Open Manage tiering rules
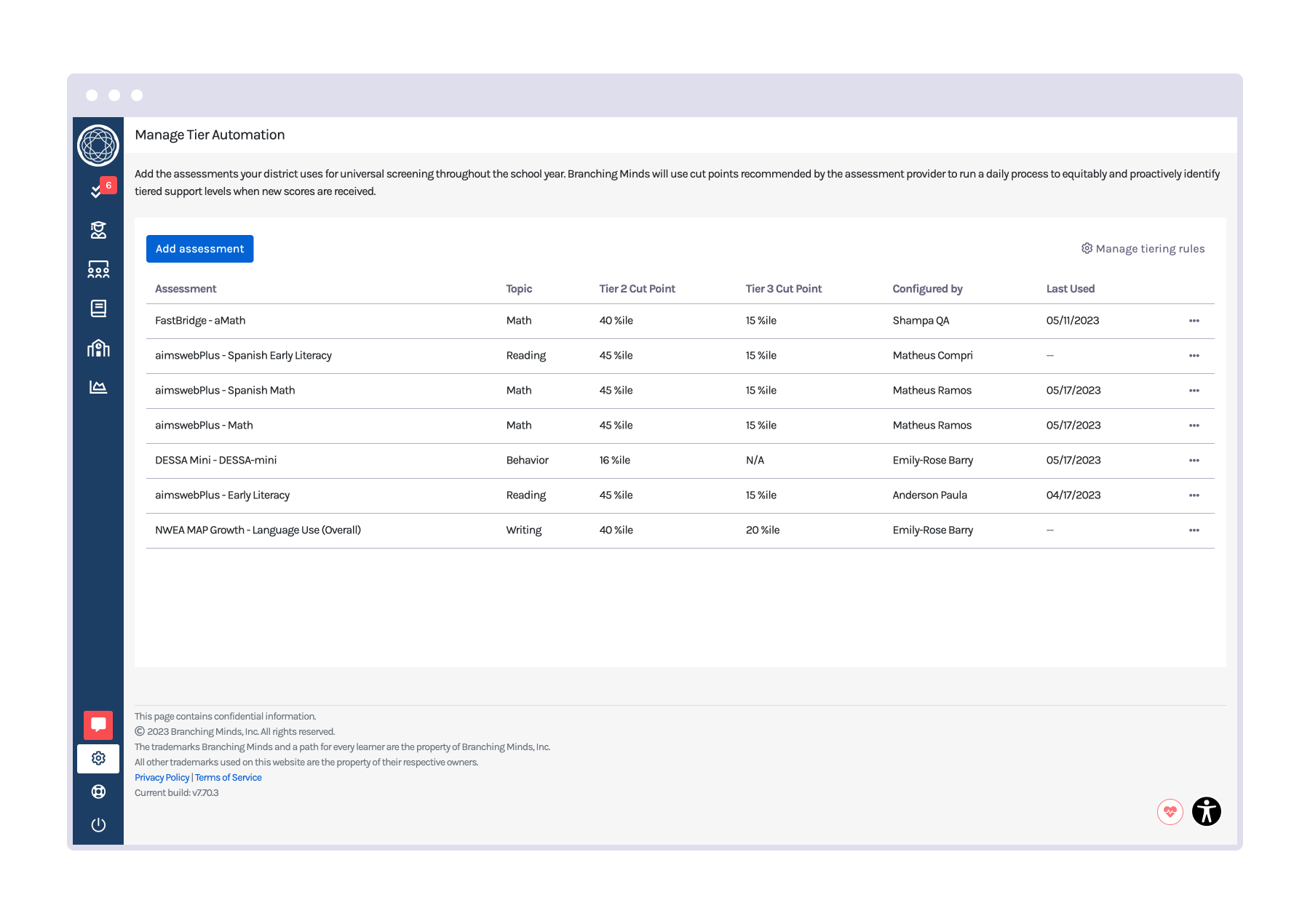The image size is (1310, 924). click(1143, 249)
